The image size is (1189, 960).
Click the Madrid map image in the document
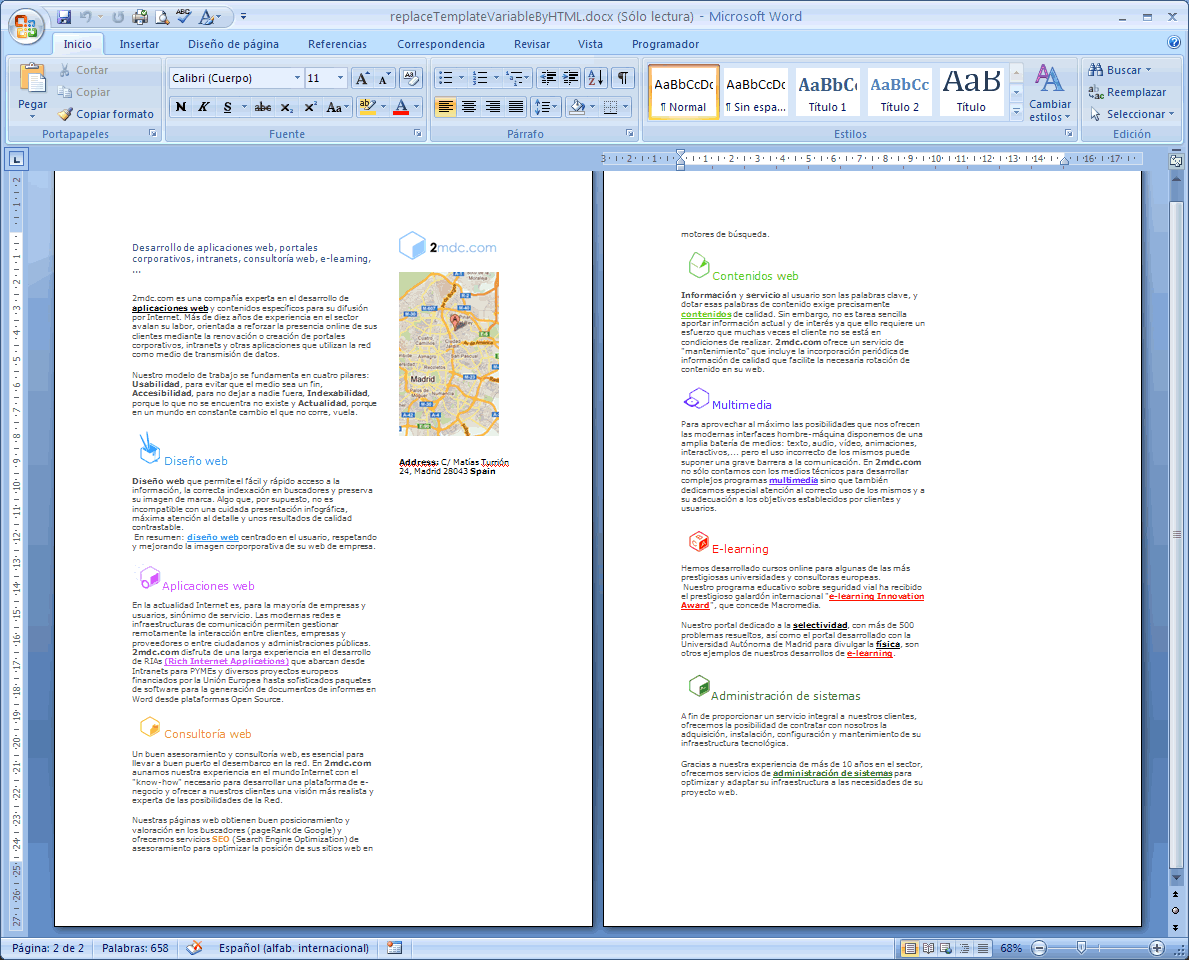(449, 353)
